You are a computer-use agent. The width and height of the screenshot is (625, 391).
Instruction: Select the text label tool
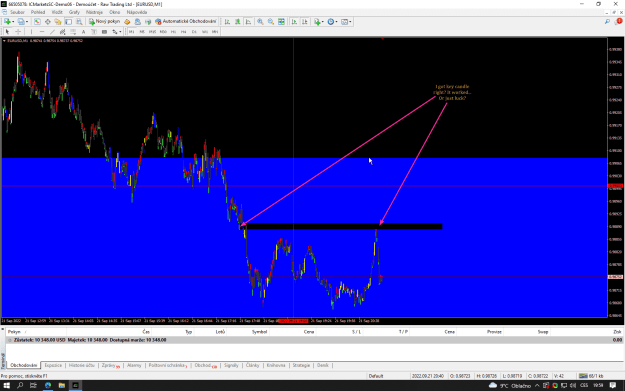point(94,31)
